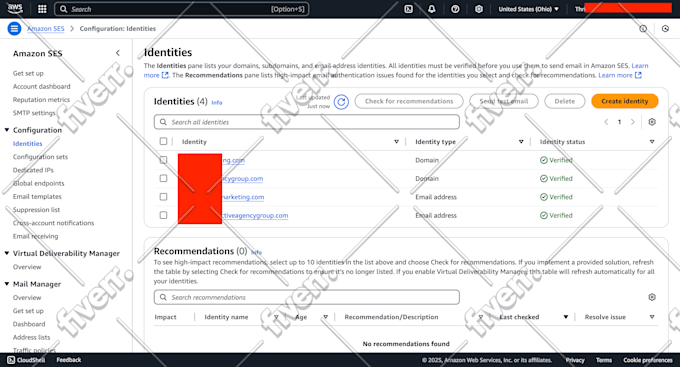Focus Search all identities field
The image size is (680, 367).
pos(307,122)
